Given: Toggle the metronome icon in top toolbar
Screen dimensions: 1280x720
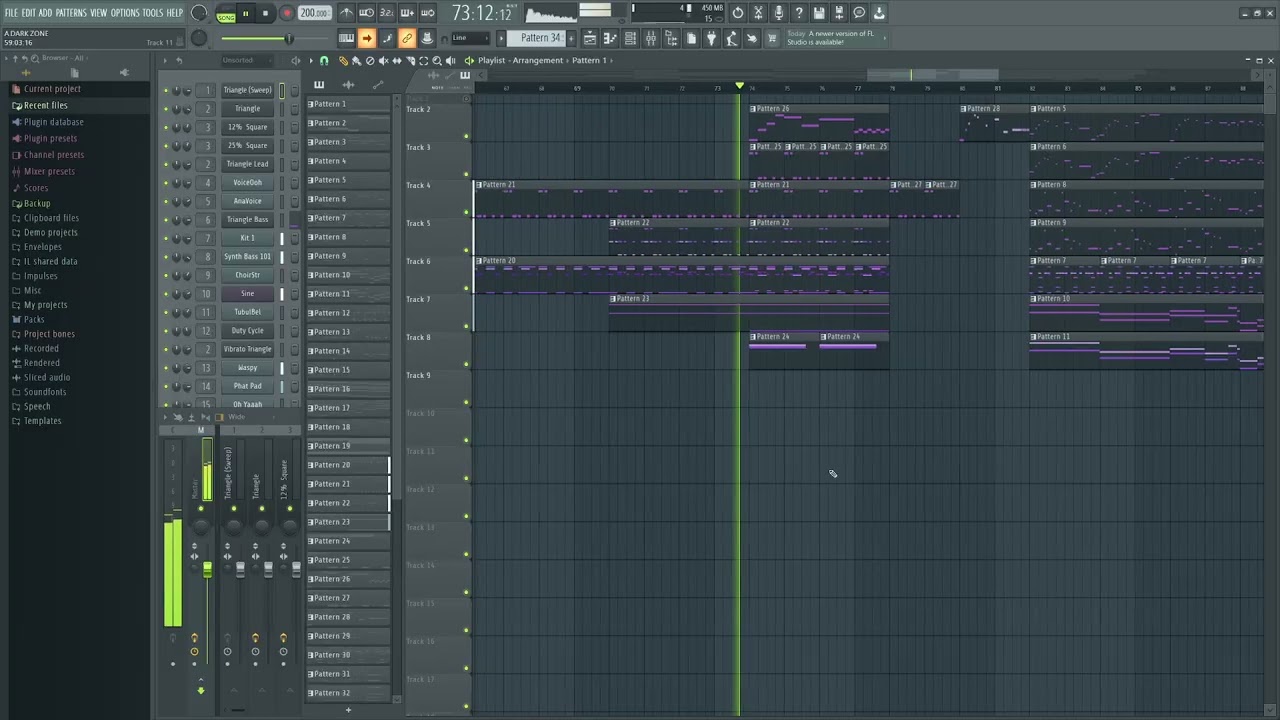Looking at the screenshot, I should [x=346, y=13].
